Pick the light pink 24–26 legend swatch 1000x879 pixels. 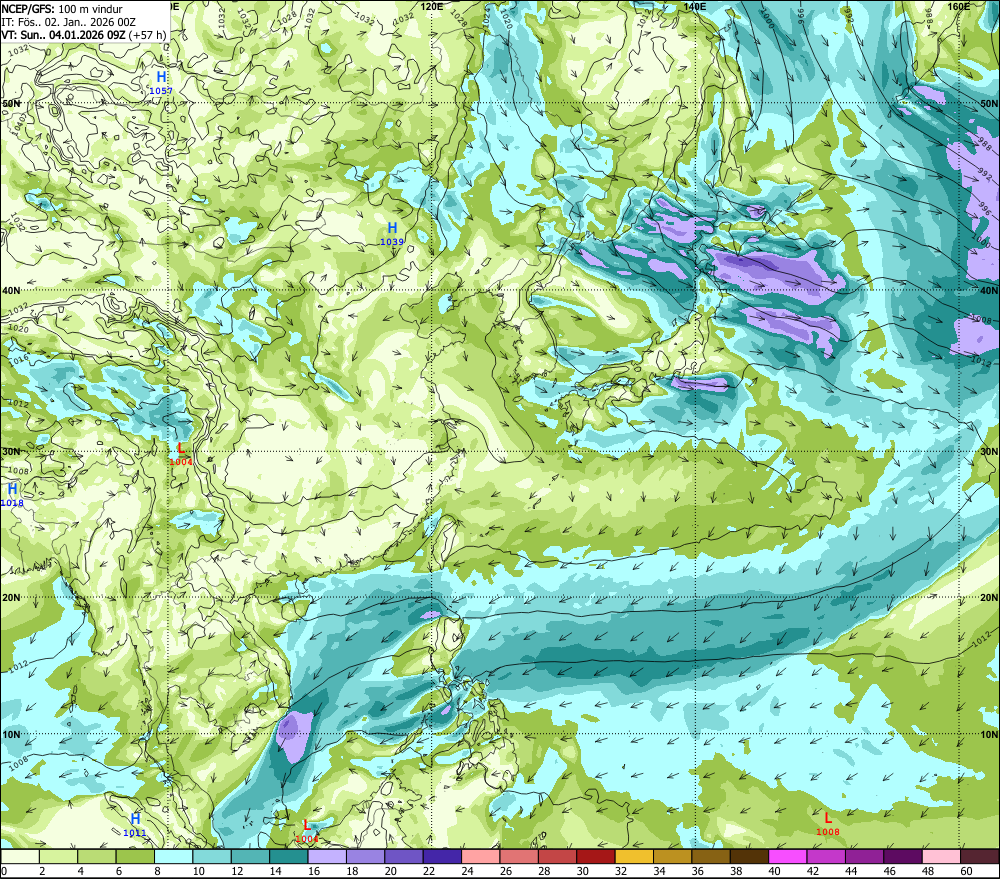tap(480, 856)
